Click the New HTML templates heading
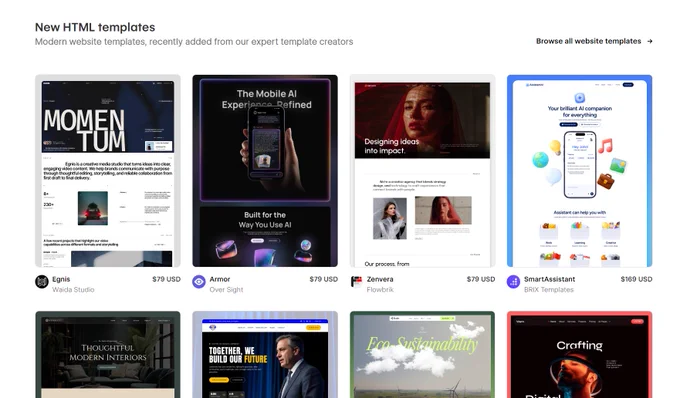The height and width of the screenshot is (398, 680). [95, 27]
